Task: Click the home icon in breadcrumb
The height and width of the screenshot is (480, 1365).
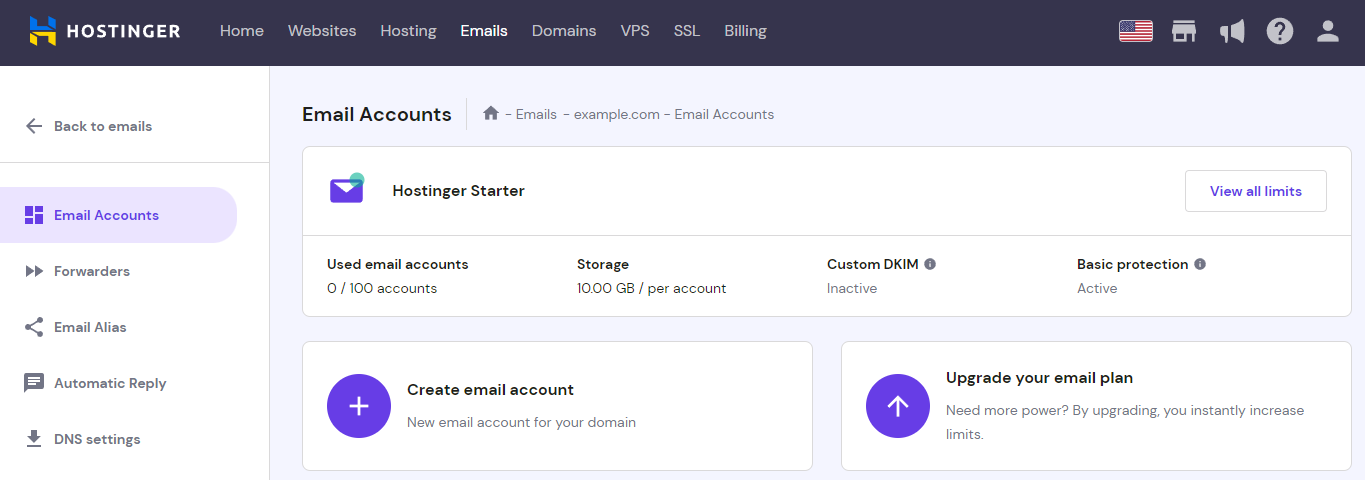Action: 491,114
